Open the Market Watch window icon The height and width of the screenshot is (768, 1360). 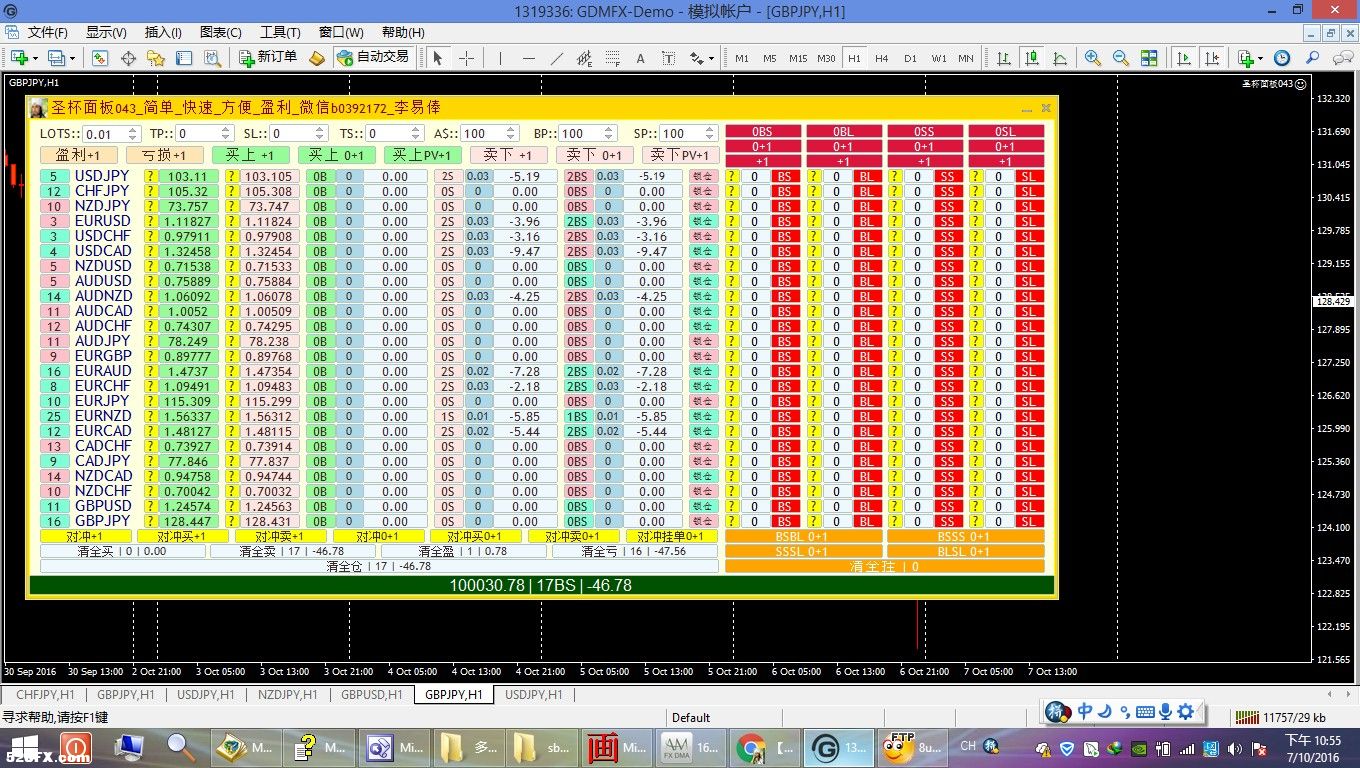click(100, 58)
